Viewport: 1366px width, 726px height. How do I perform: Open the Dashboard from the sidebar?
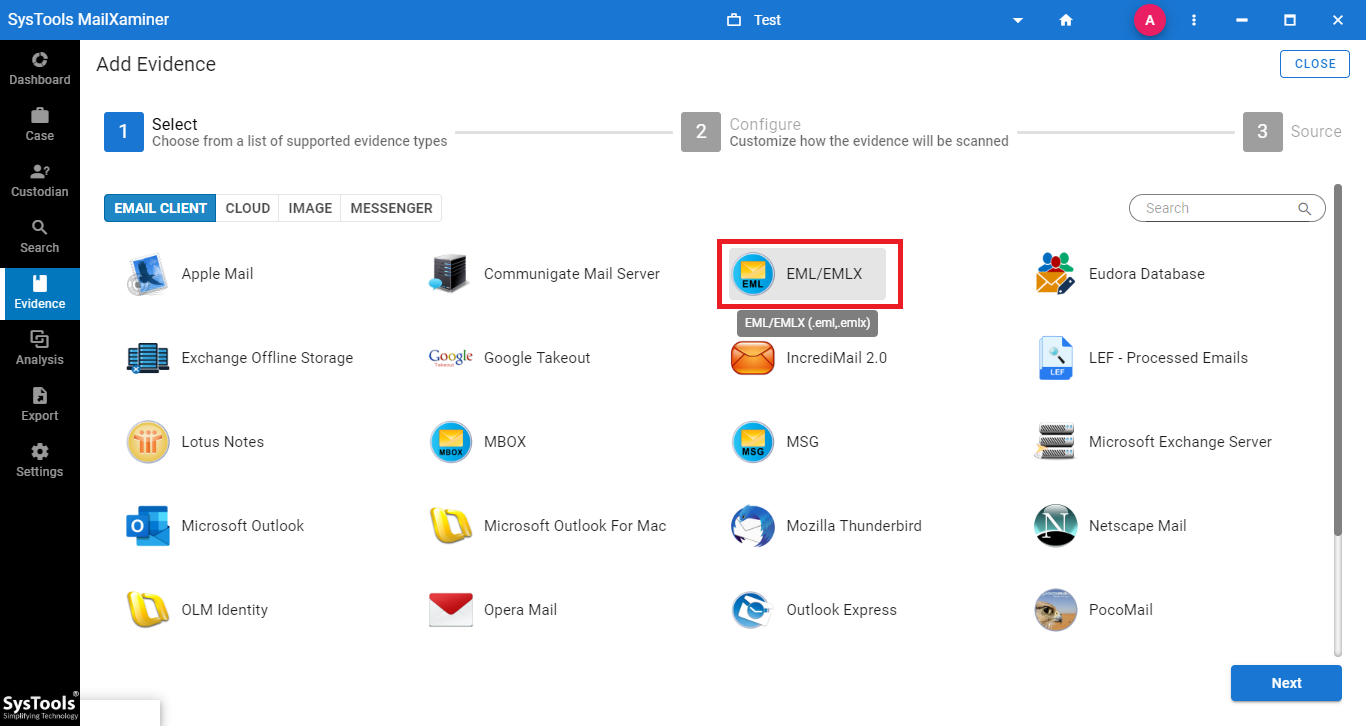tap(40, 69)
